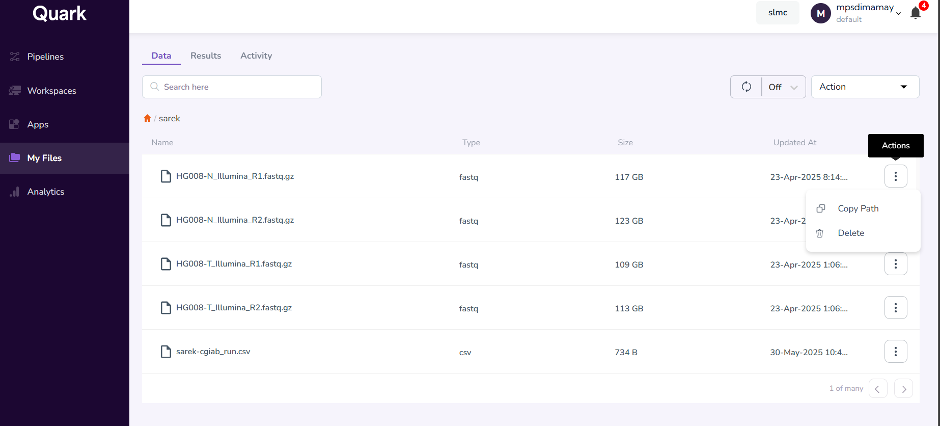
Task: Click the home breadcrumb icon
Action: pos(147,118)
